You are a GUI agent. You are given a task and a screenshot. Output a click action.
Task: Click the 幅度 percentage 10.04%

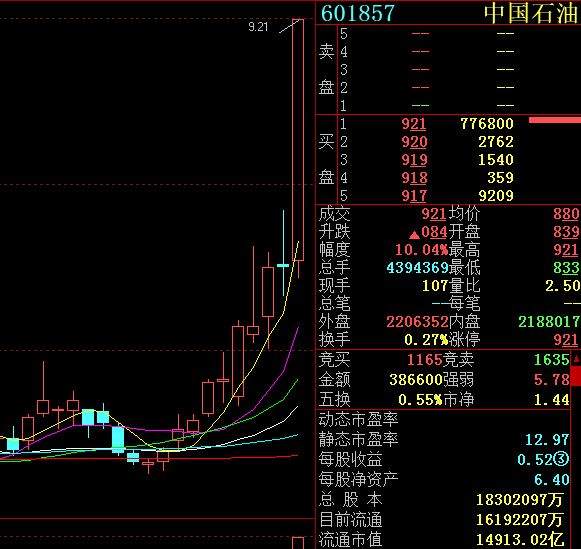(x=422, y=250)
